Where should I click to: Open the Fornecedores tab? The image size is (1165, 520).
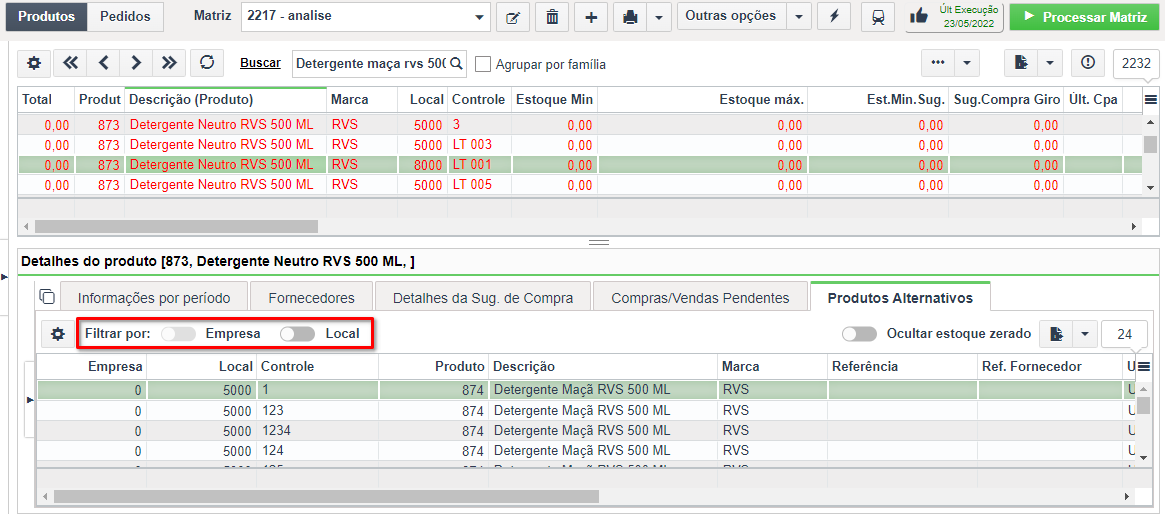click(311, 298)
